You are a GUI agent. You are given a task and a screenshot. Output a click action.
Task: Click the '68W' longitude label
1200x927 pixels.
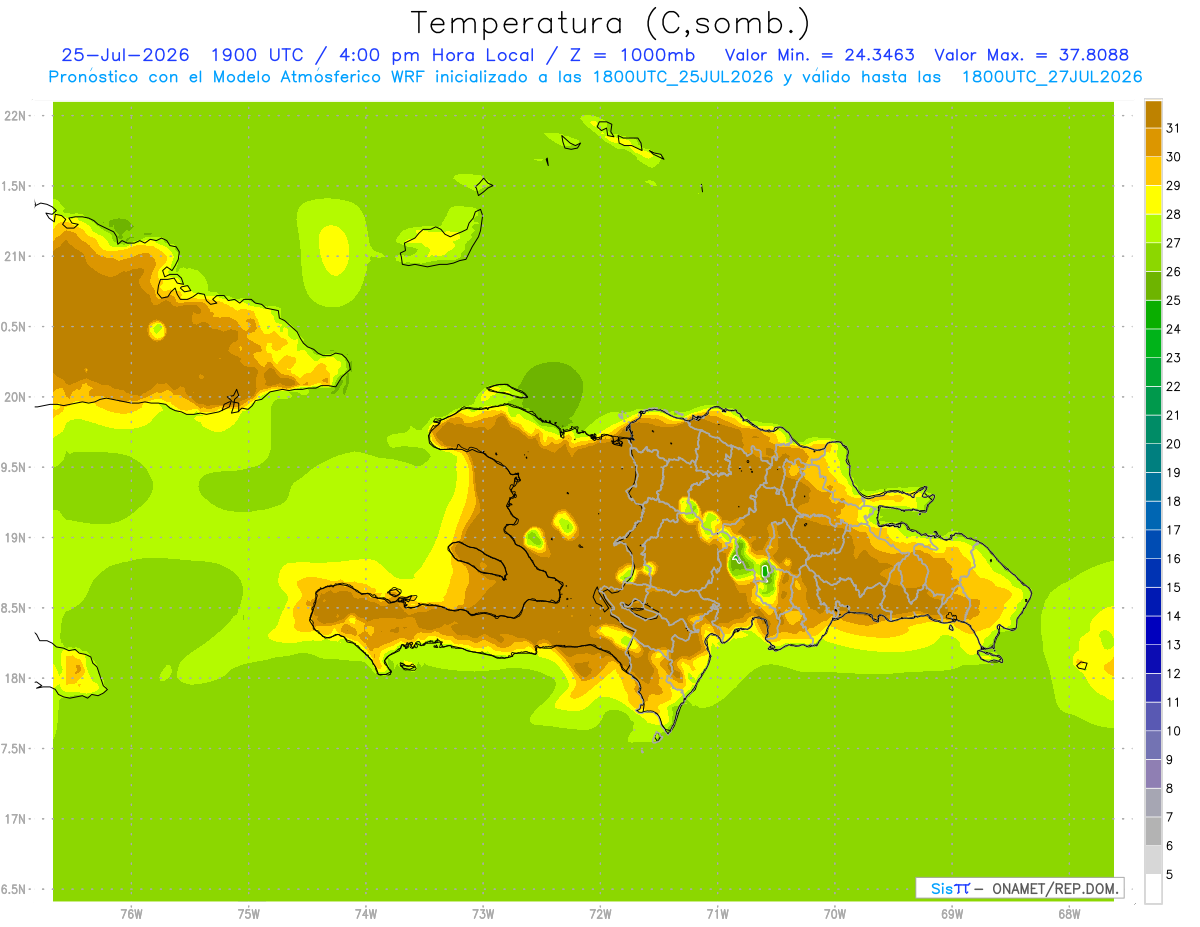point(1069,914)
